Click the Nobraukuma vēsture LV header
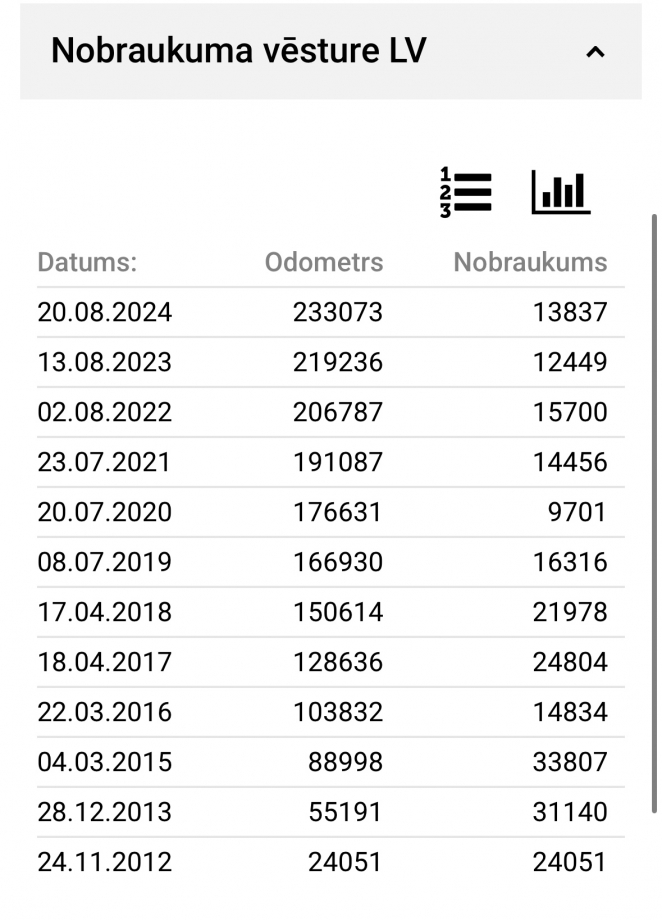The width and height of the screenshot is (662, 920). pyautogui.click(x=331, y=51)
